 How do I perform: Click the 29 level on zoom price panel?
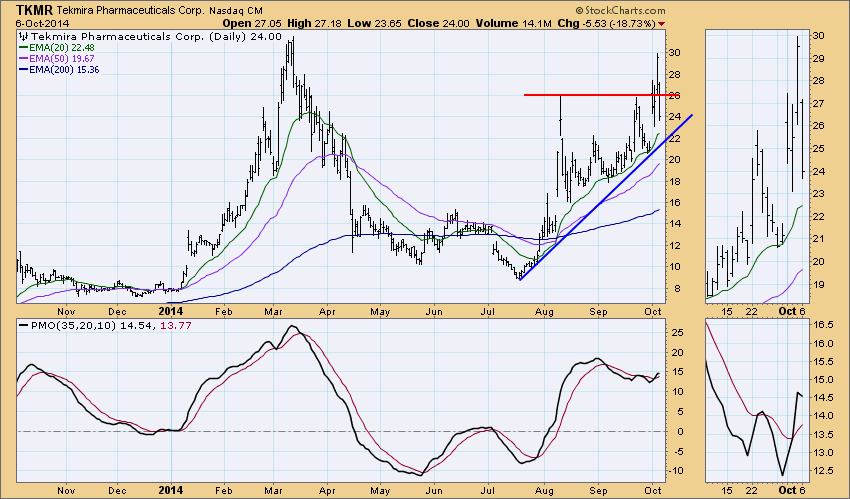tap(819, 58)
